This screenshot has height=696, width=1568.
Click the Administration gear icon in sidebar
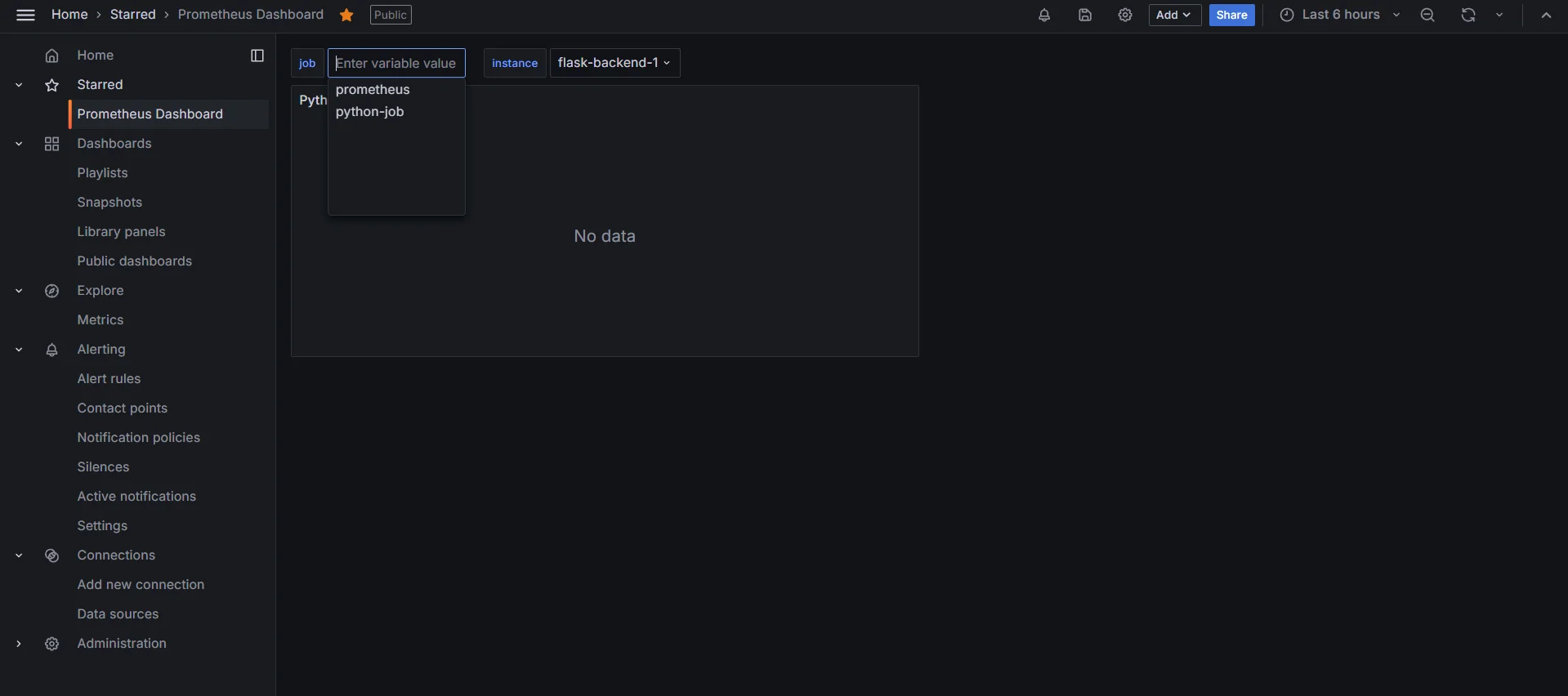(x=51, y=644)
